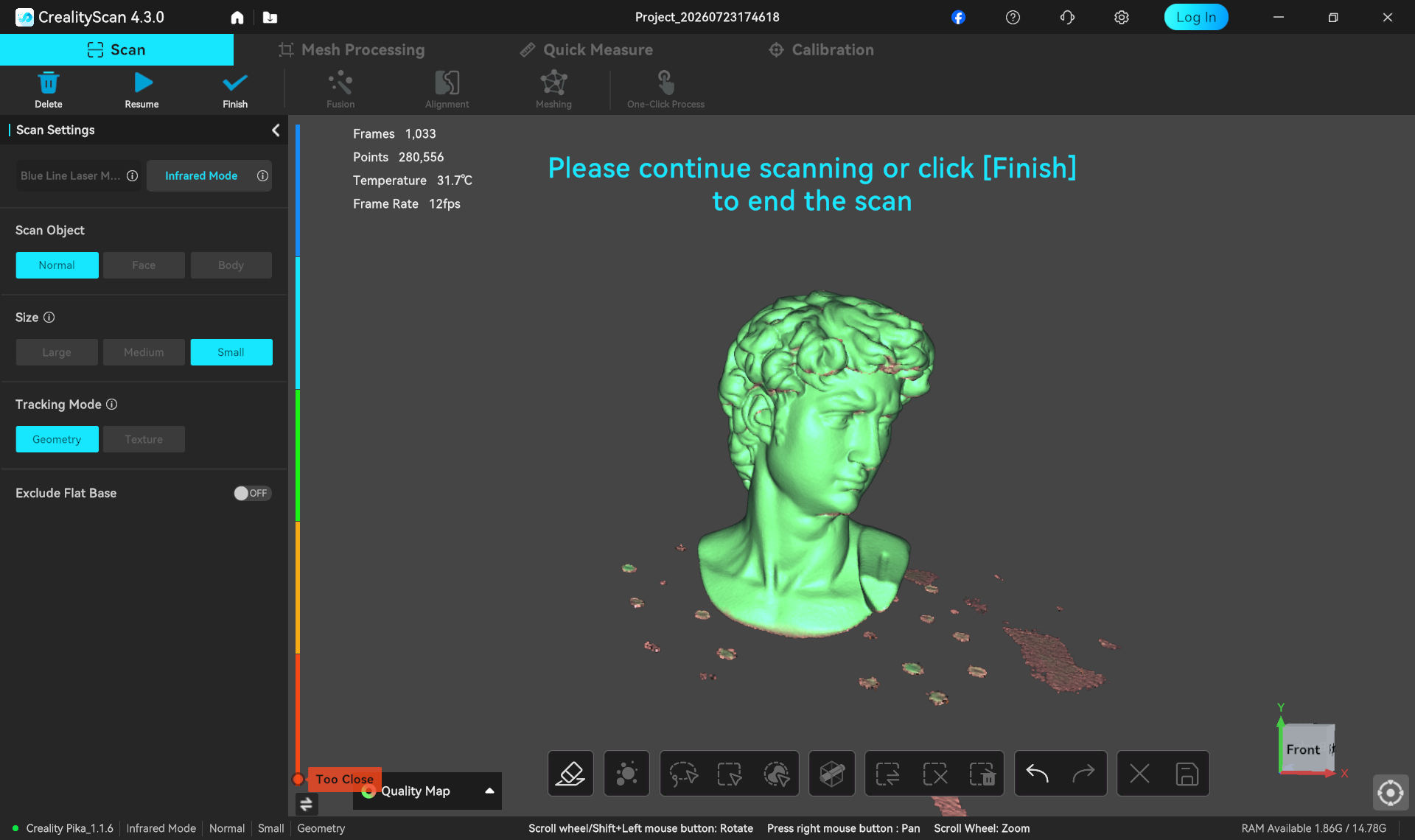Click the Frame Rate 12fps readout
Viewport: 1415px width, 840px height.
pos(406,204)
